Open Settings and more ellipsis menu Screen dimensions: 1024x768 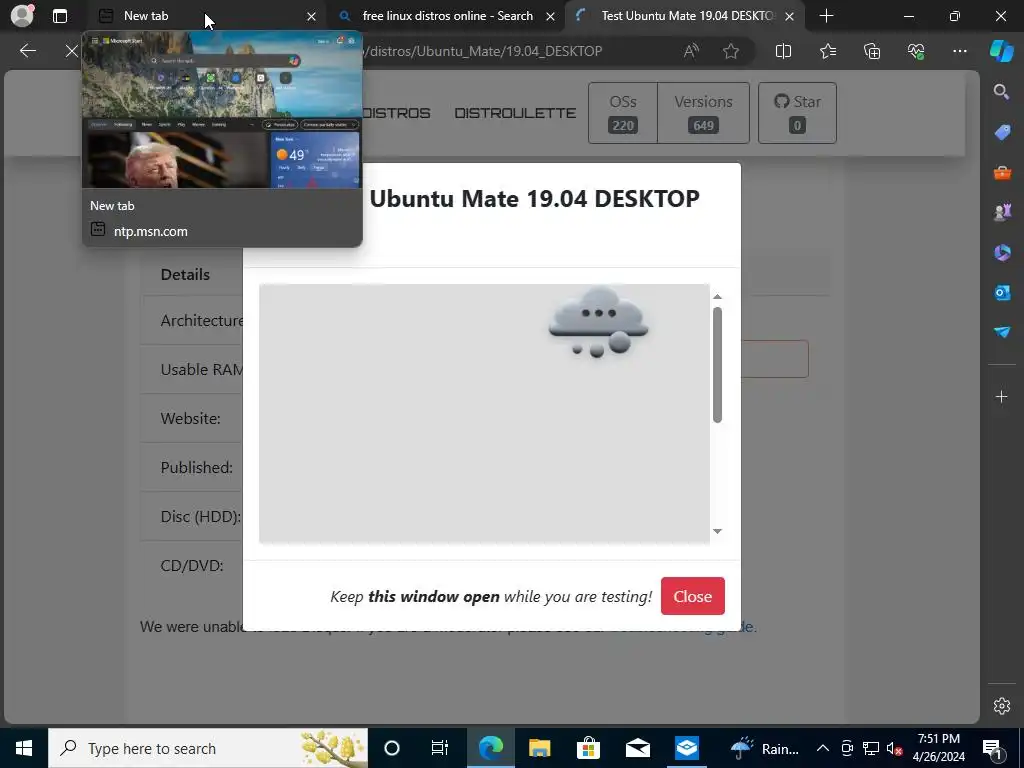(959, 51)
